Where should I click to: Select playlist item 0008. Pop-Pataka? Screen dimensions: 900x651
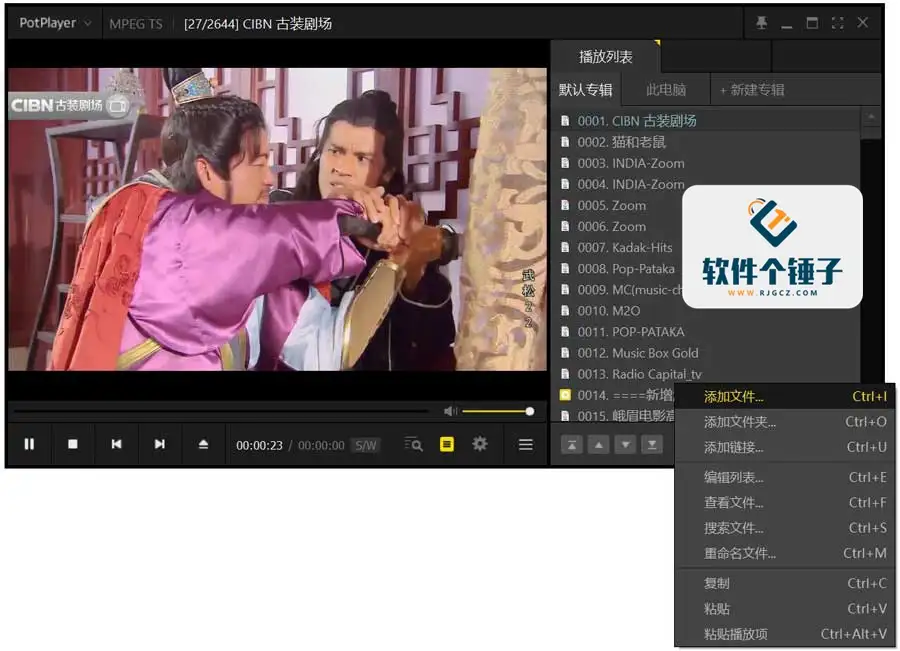[618, 269]
